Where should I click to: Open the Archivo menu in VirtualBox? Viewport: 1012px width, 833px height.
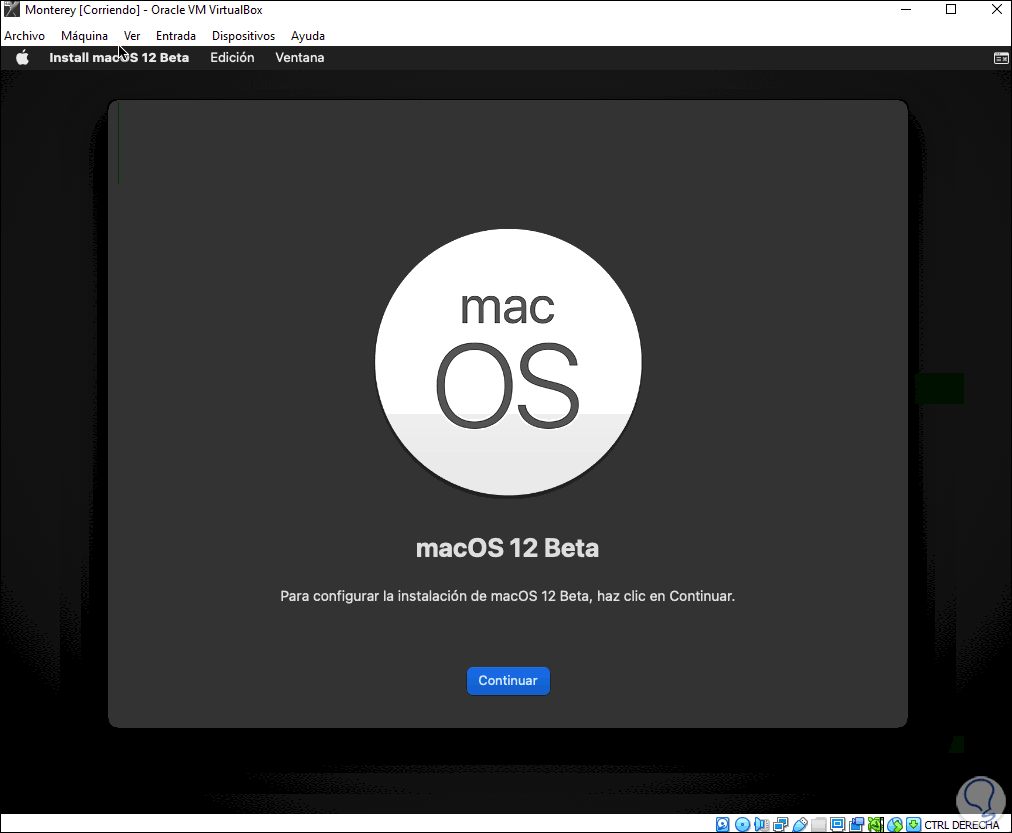tap(25, 36)
